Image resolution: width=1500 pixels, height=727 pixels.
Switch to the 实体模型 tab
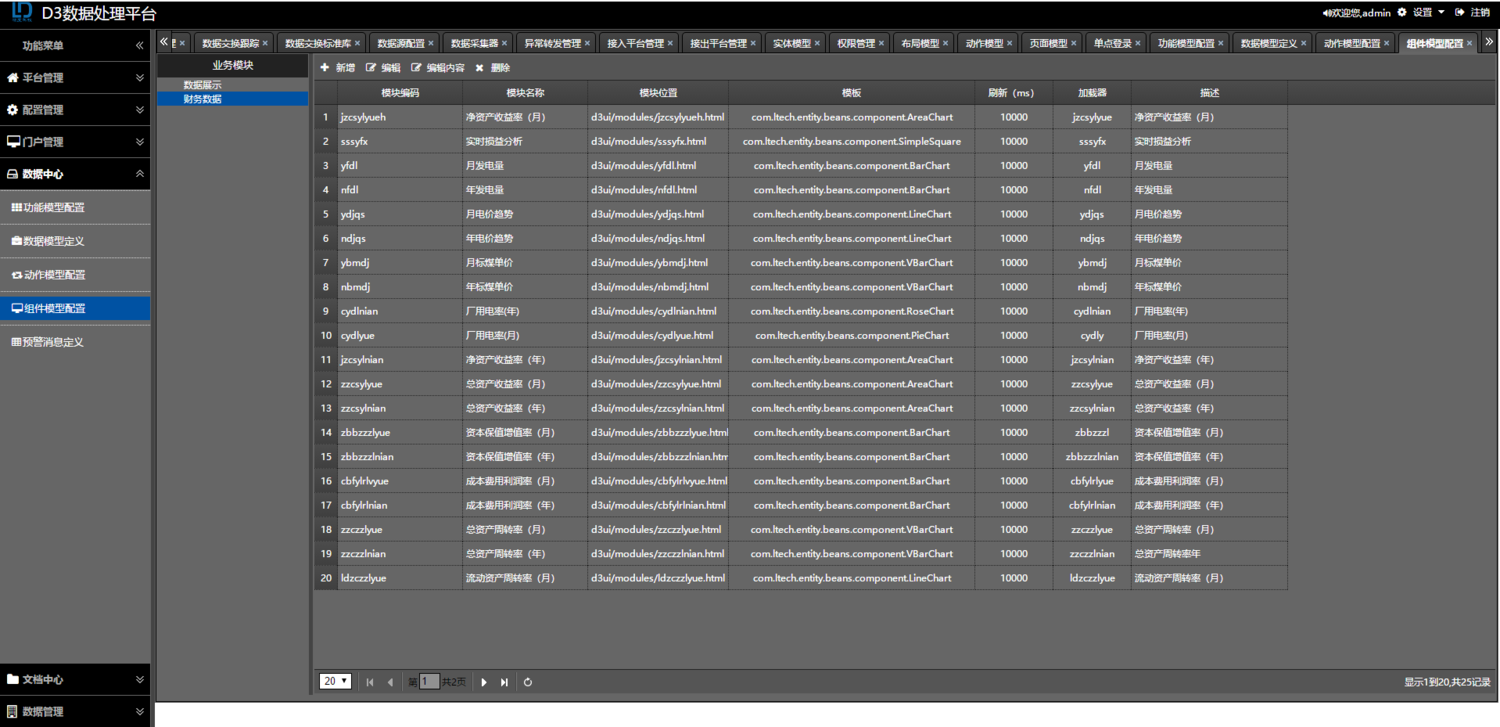point(791,44)
